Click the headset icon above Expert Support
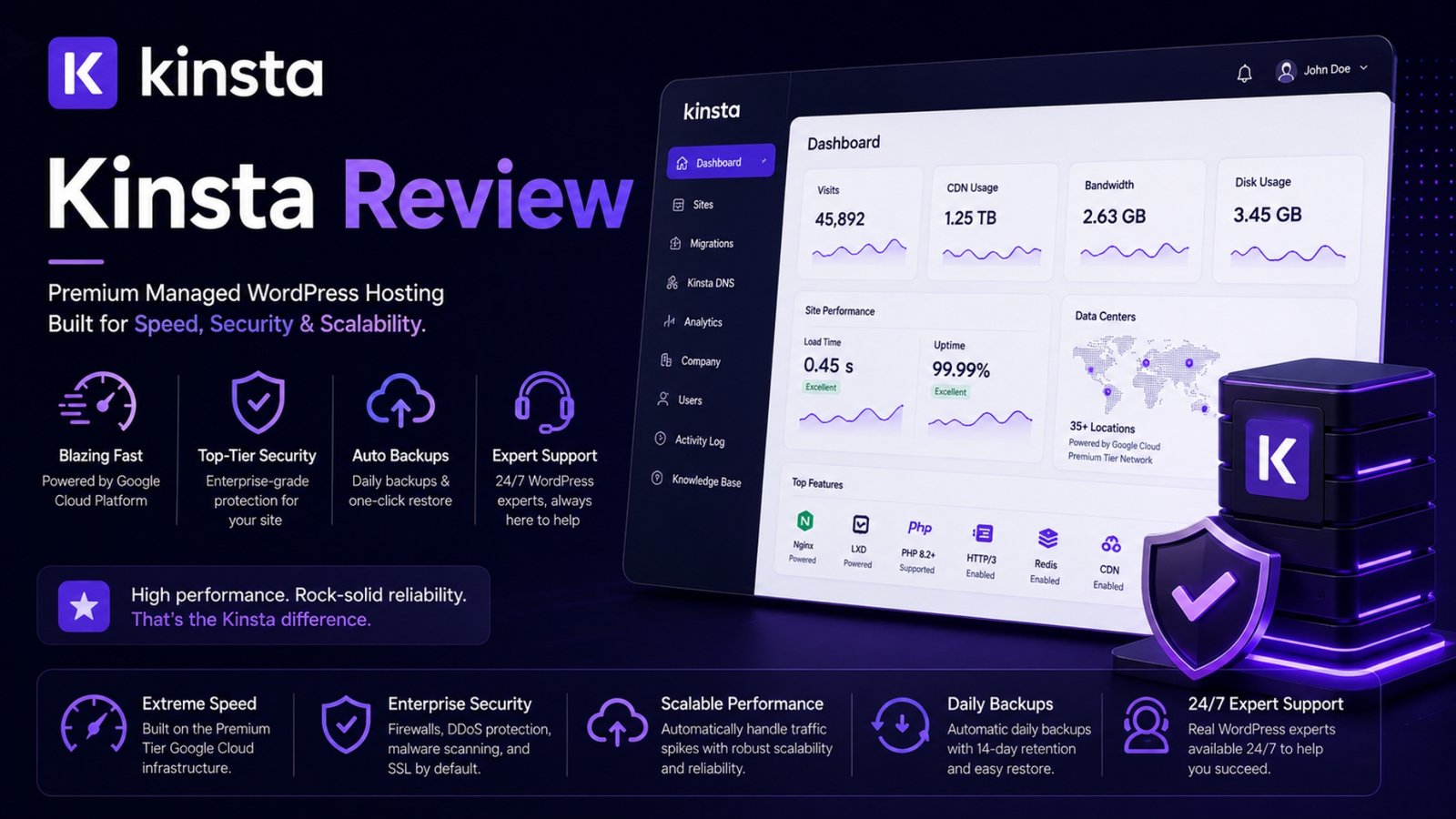 [544, 401]
